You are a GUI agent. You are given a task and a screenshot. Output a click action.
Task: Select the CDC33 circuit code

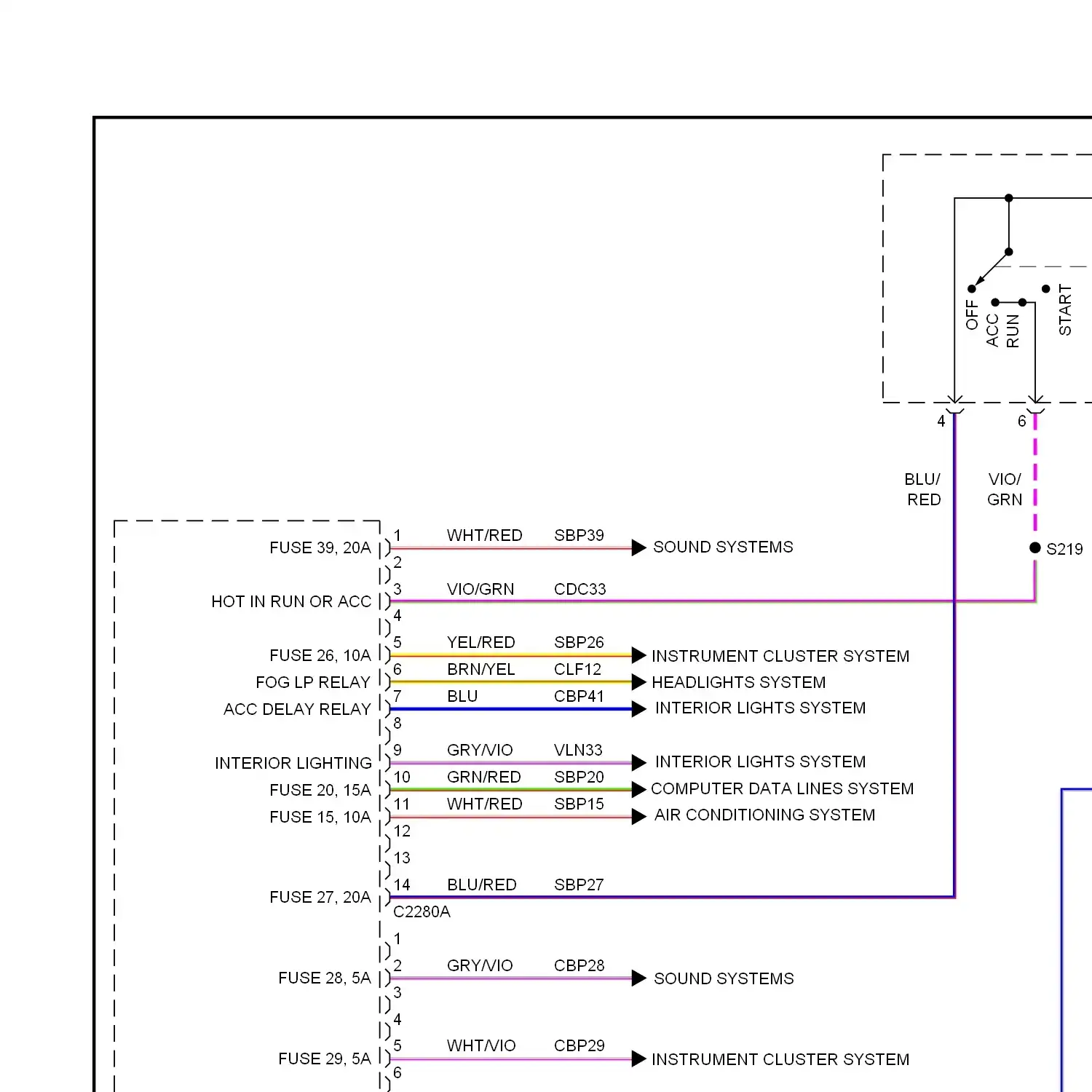click(x=579, y=589)
